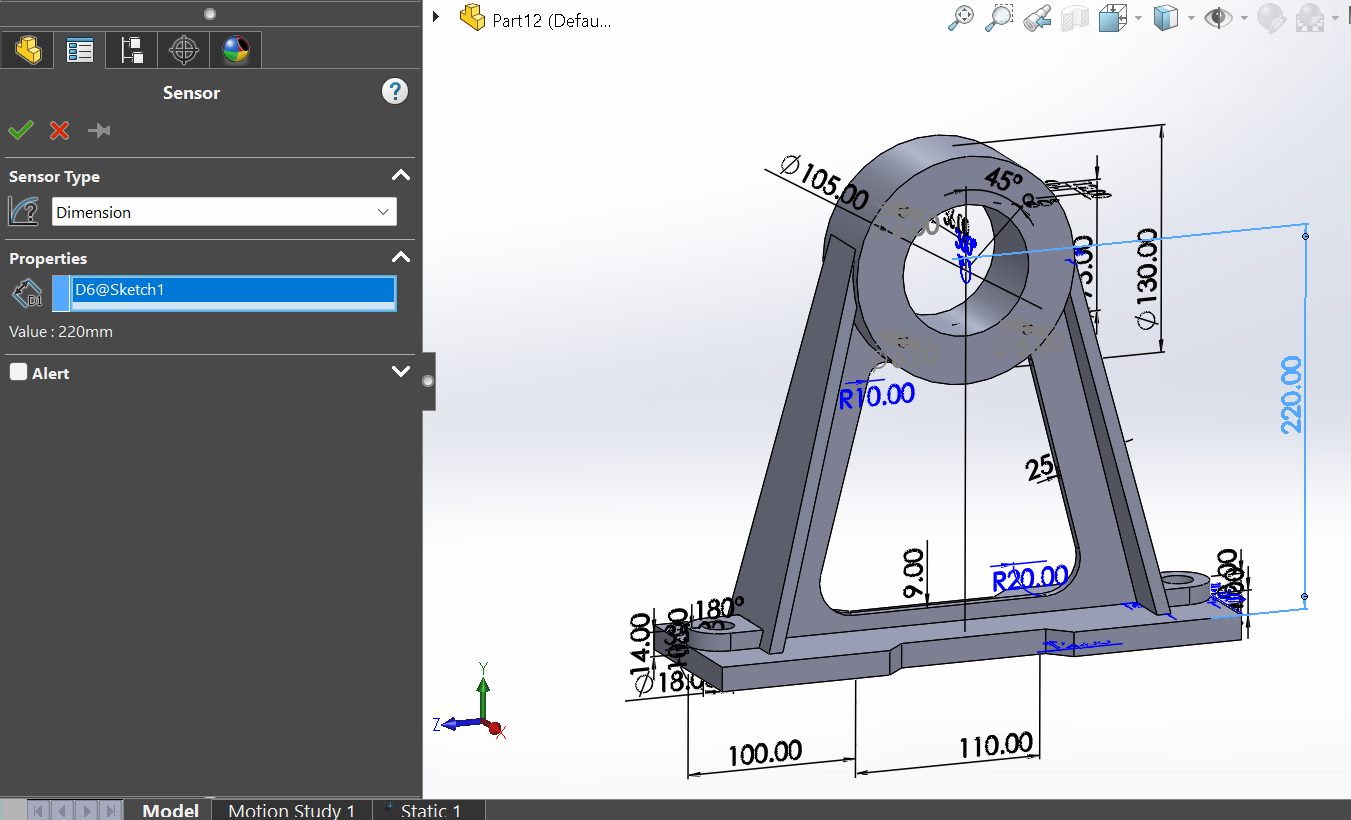Switch to the Motion Study 1 tab
The height and width of the screenshot is (820, 1351).
tap(291, 810)
